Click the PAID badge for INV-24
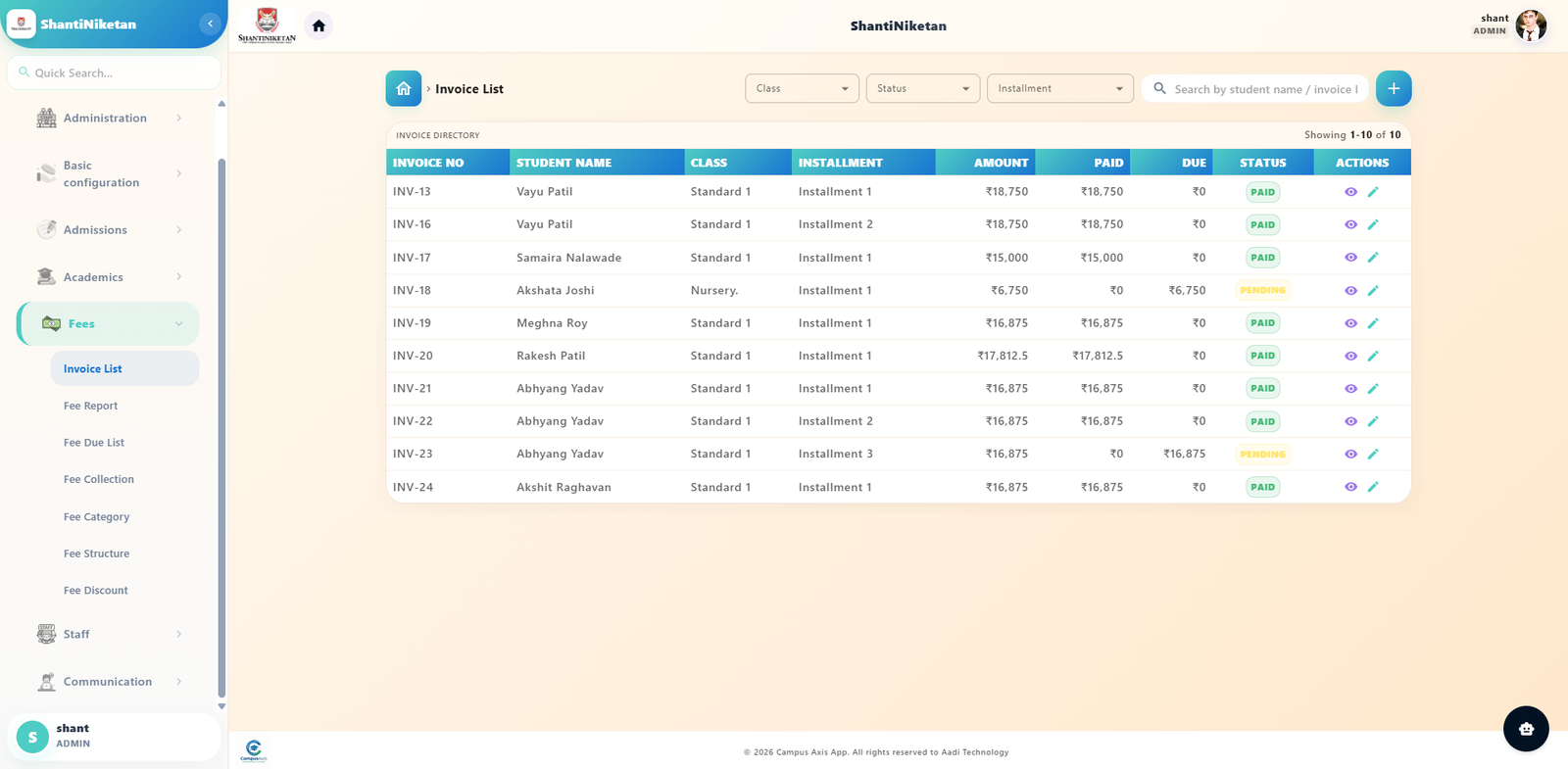 [1262, 487]
